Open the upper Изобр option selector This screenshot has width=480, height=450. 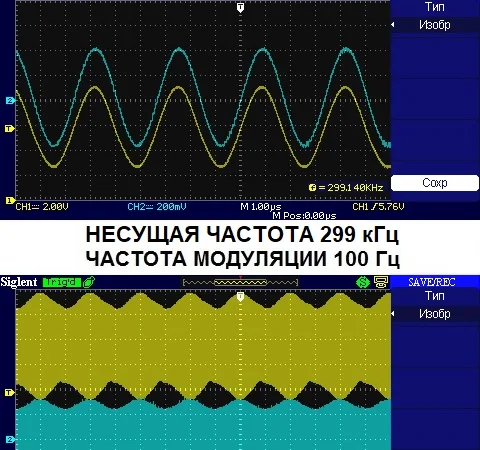click(435, 25)
